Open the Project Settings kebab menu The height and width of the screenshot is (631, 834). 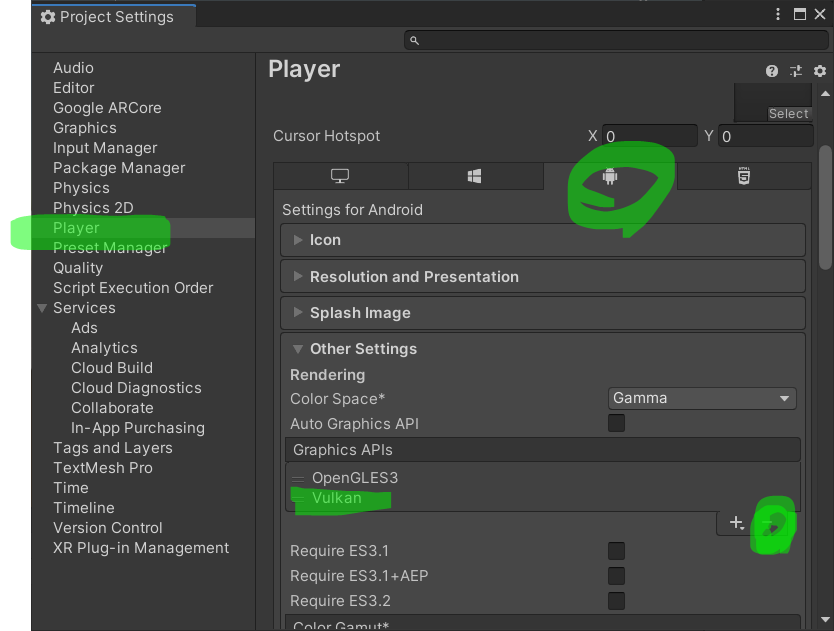pyautogui.click(x=778, y=14)
